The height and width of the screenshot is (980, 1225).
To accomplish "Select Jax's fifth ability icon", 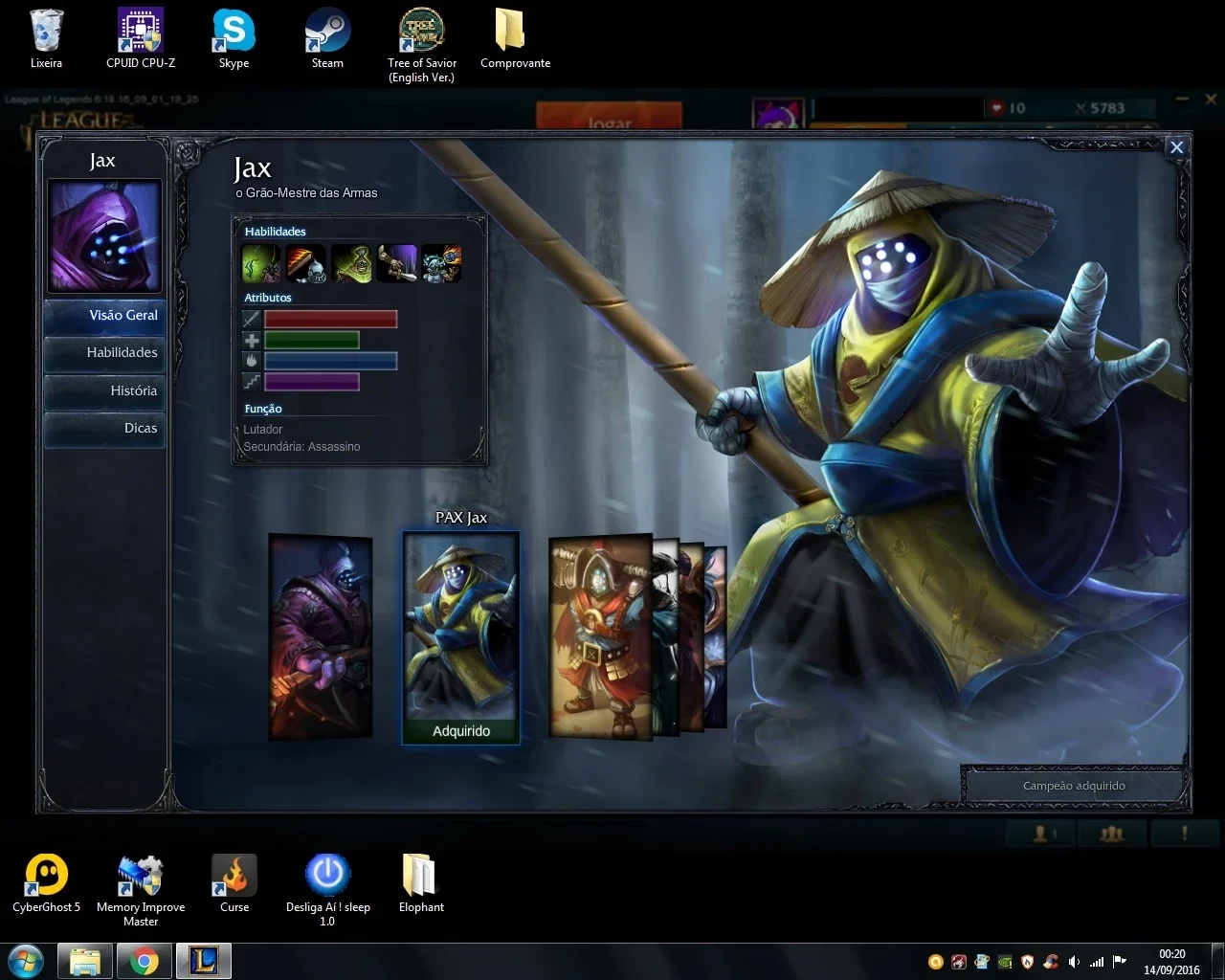I will coord(441,263).
